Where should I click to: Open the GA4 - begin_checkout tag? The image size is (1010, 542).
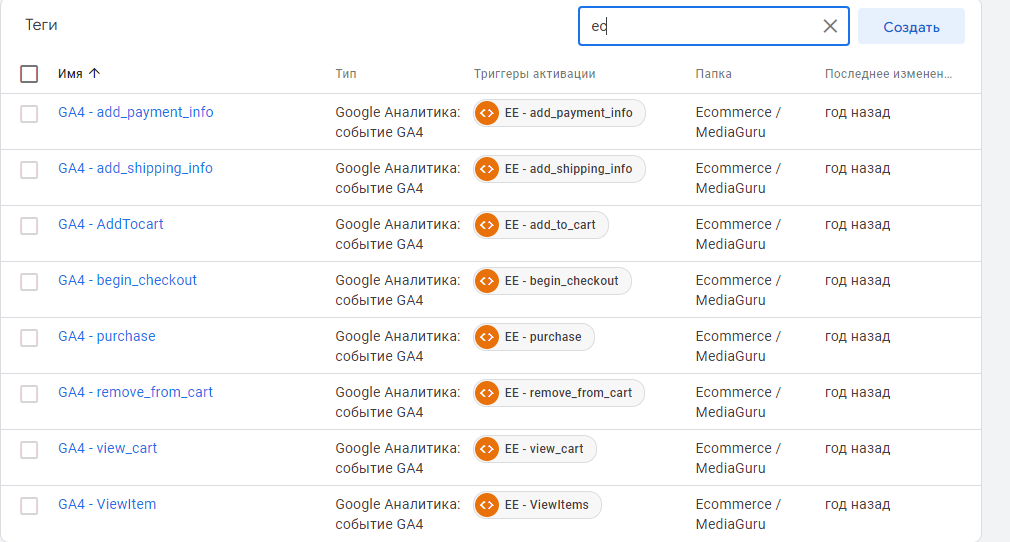coord(128,280)
